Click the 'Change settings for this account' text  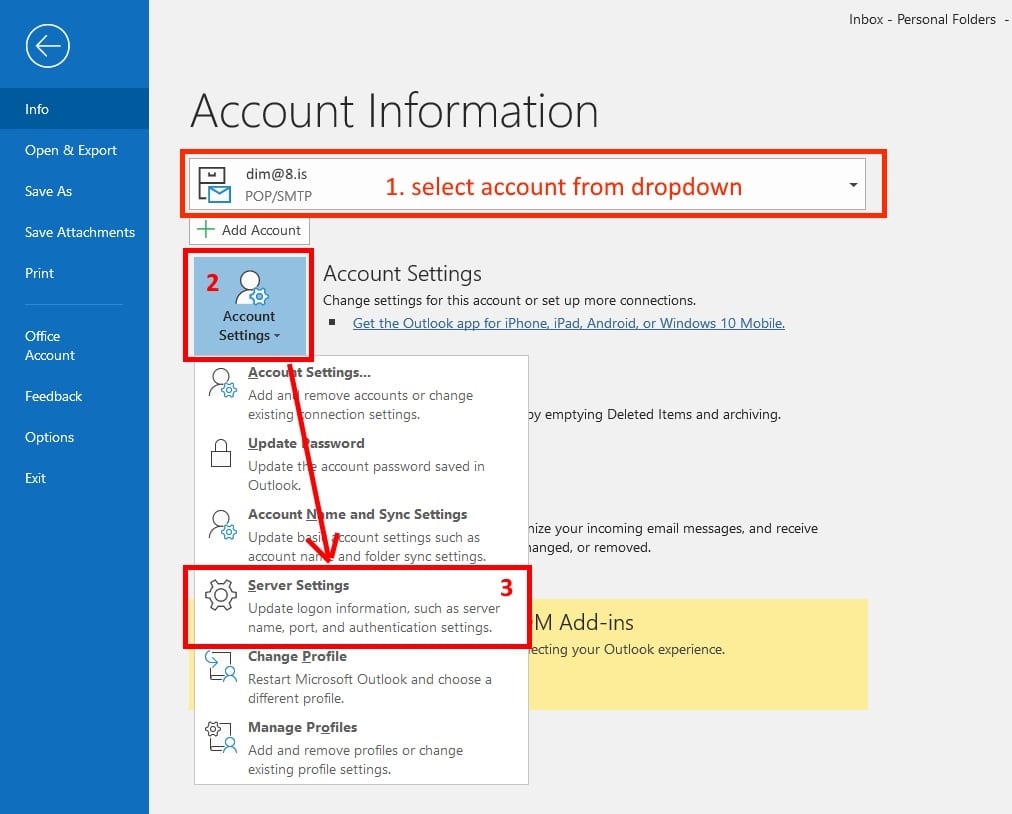[509, 300]
